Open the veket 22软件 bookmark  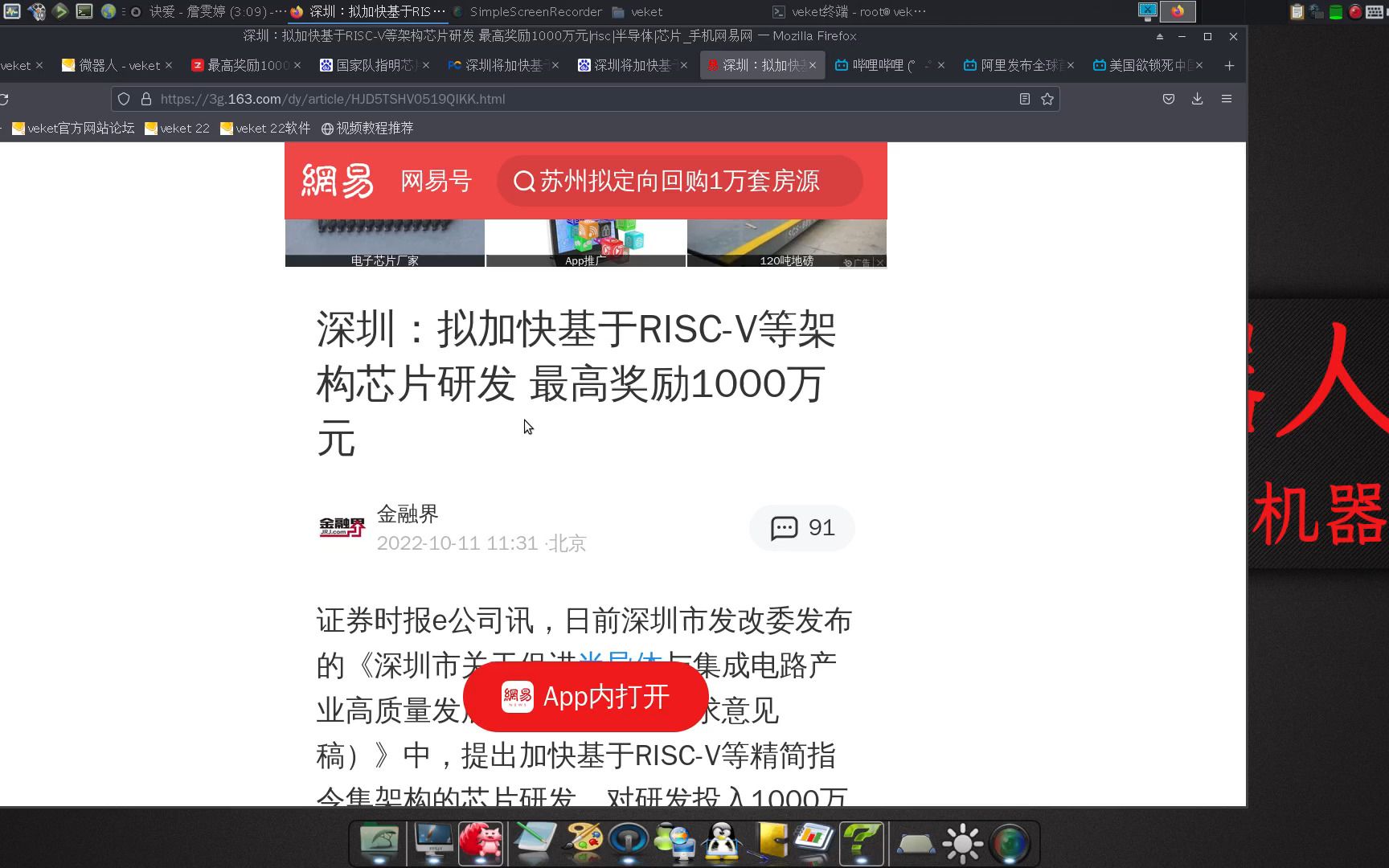(265, 128)
